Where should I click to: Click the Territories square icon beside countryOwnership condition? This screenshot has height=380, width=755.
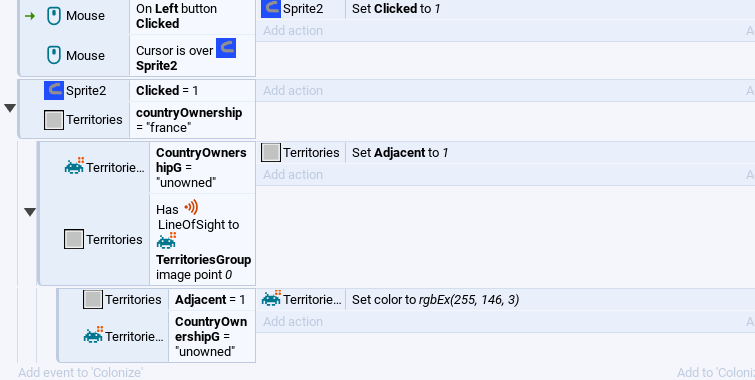54,120
